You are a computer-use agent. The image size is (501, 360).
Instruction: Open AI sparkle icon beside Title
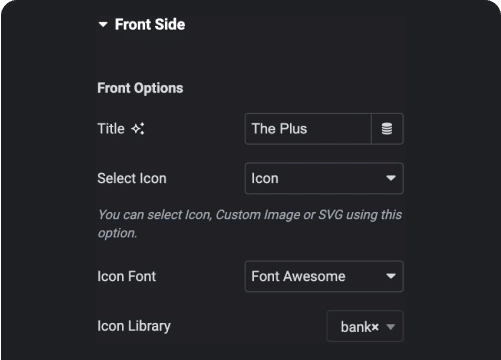tap(138, 129)
